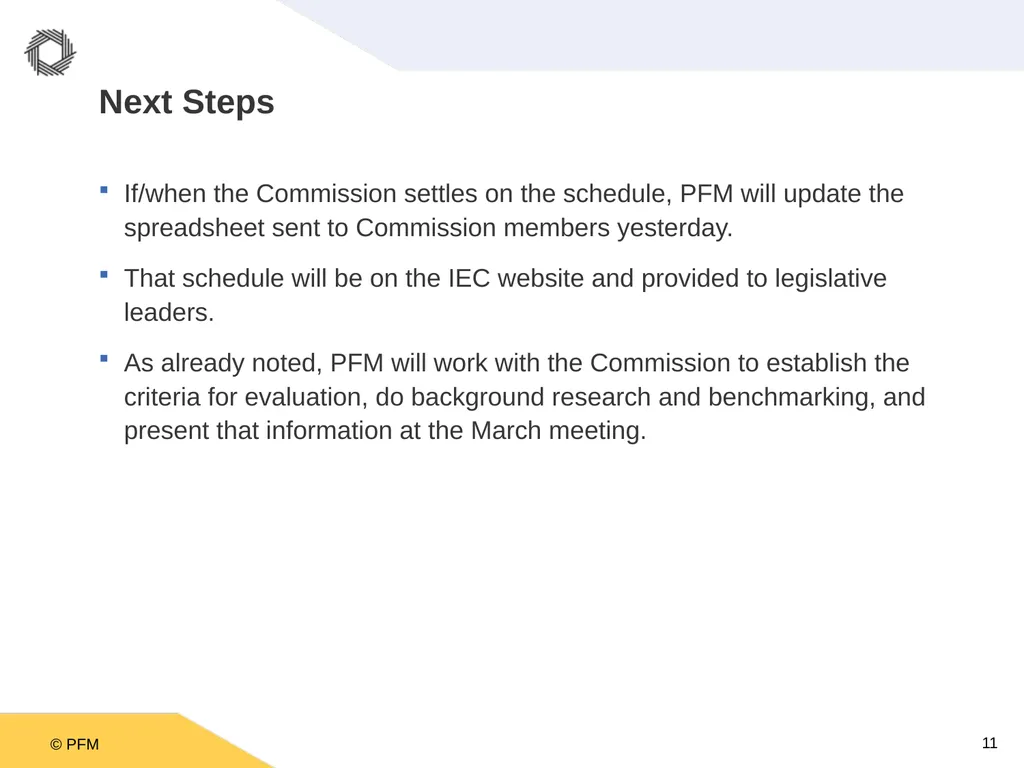
Task: Click the text 'If/when the Commission settles'
Action: pyautogui.click(x=300, y=194)
